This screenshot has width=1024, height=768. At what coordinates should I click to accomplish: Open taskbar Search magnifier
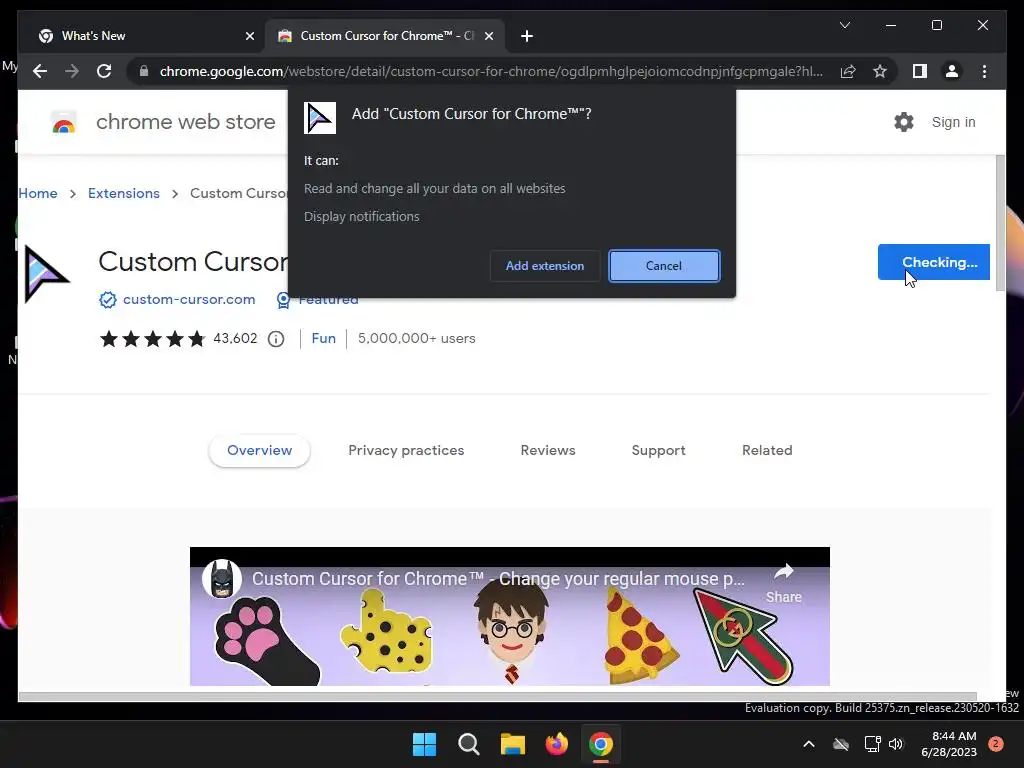tap(469, 744)
